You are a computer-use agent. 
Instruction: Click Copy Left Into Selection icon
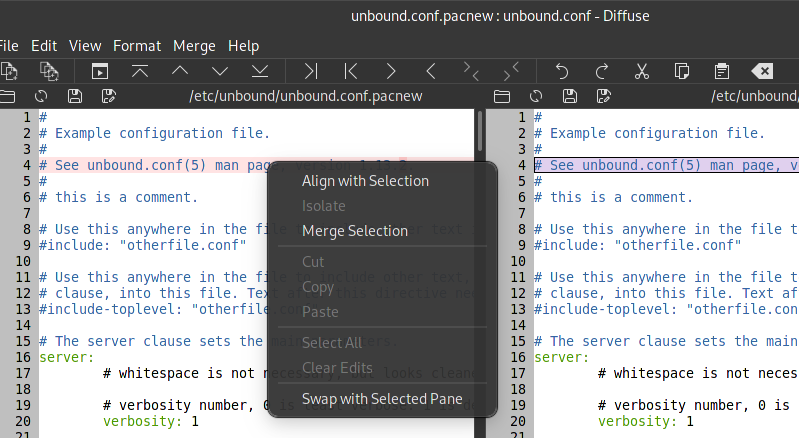(x=391, y=71)
